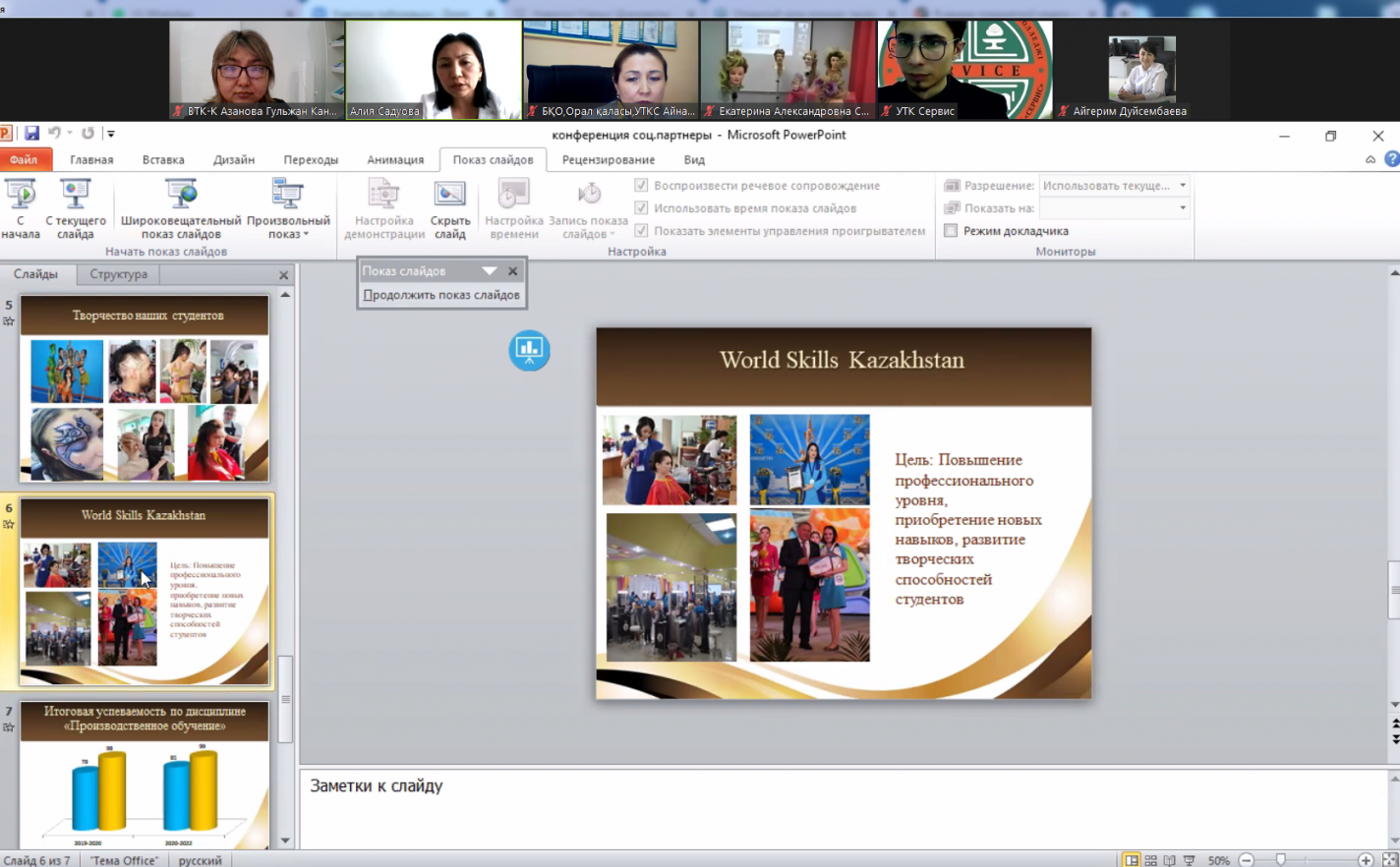Click the World Skills Kazakhstan slide title
1400x867 pixels.
[x=842, y=360]
